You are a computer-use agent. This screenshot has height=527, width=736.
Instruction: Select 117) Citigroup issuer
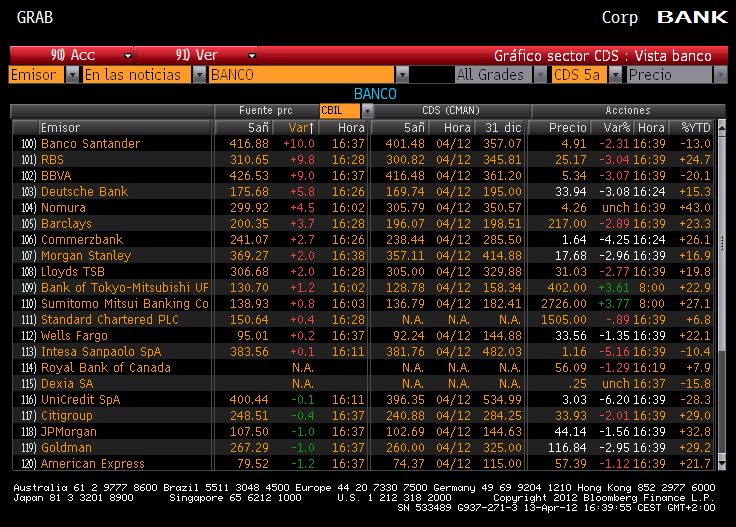click(x=67, y=416)
